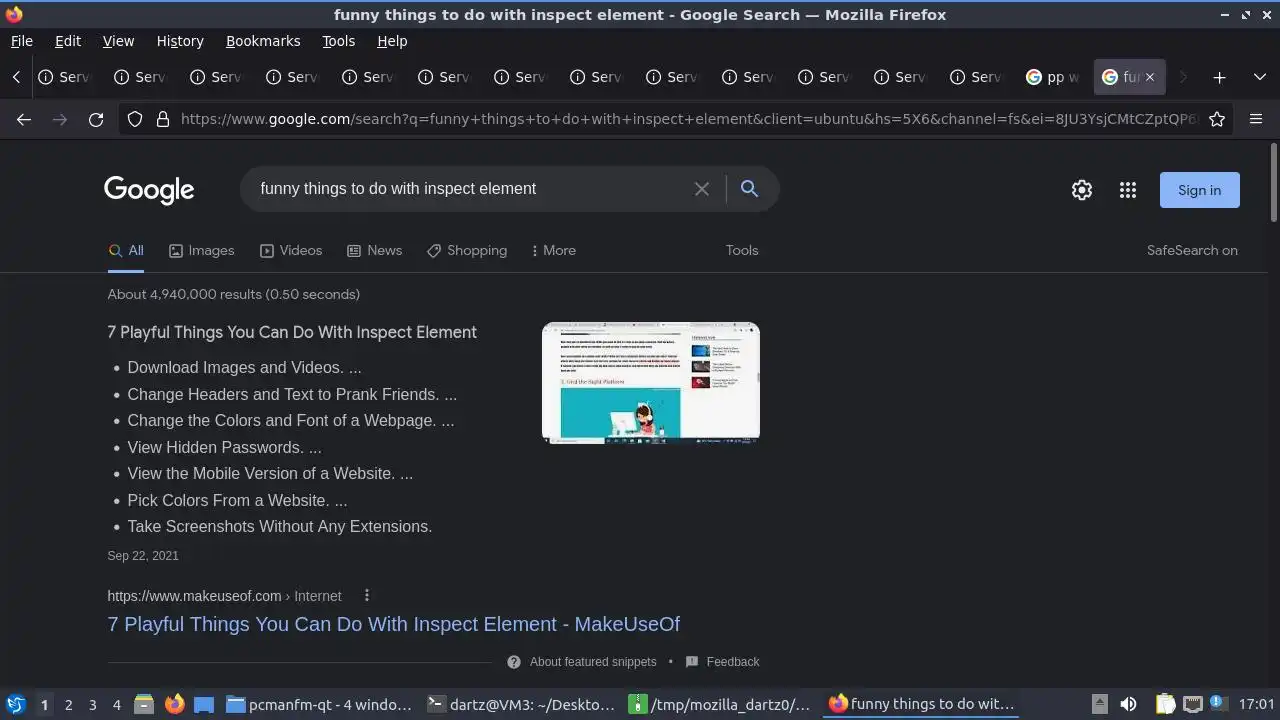Focus the Google search input field
Image resolution: width=1280 pixels, height=720 pixels.
point(470,189)
